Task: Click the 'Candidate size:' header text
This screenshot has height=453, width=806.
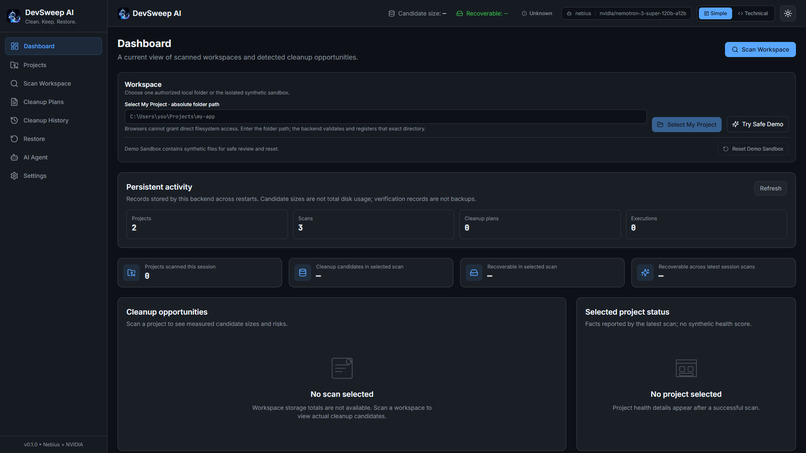Action: [x=419, y=13]
